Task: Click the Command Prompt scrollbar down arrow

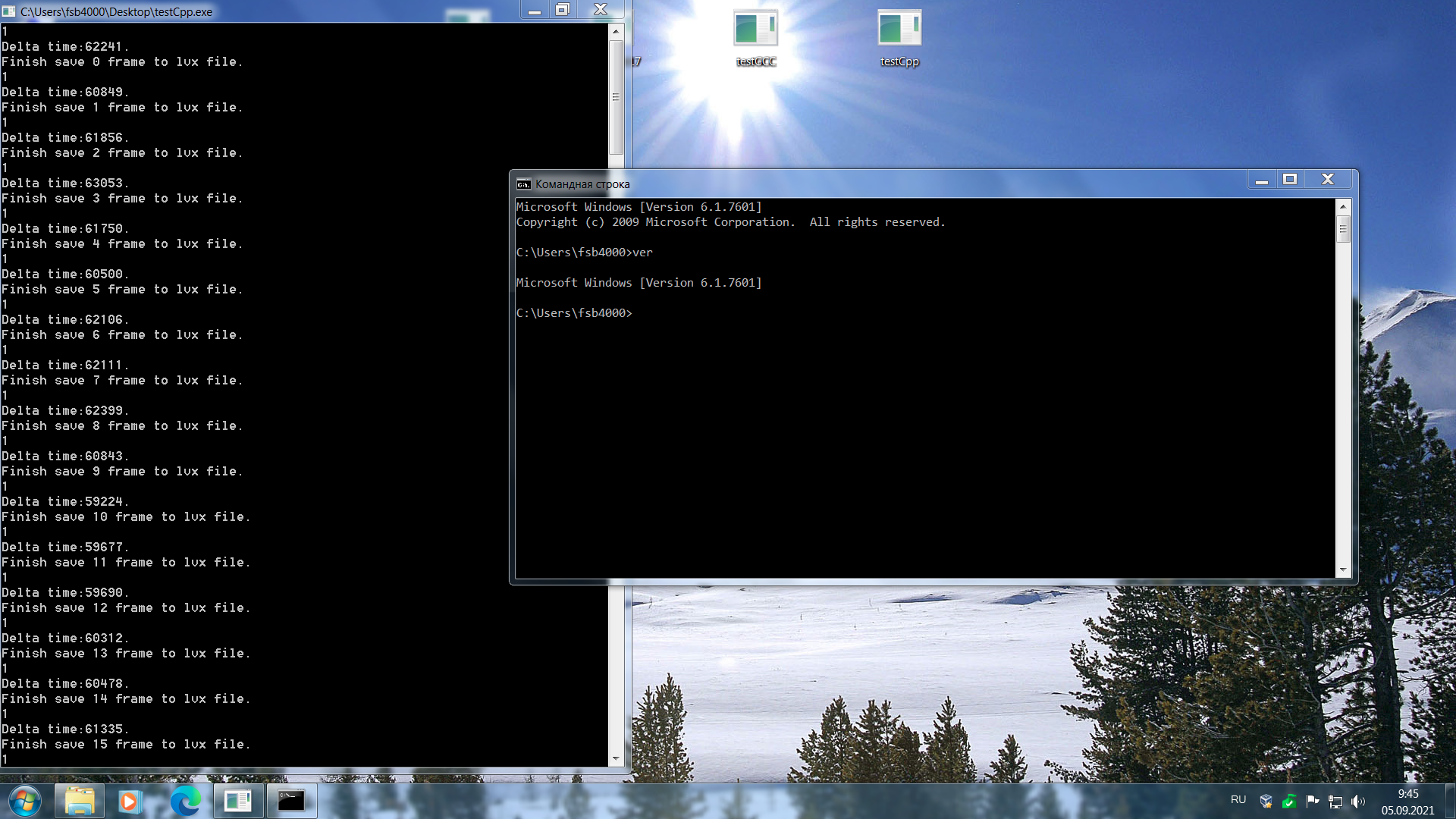Action: pyautogui.click(x=1343, y=570)
